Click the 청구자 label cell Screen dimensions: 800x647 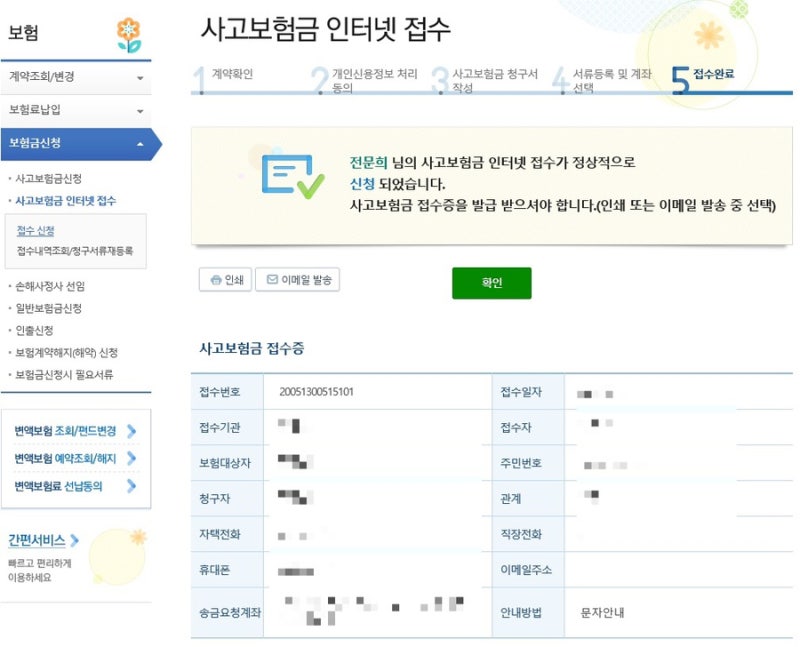(x=227, y=499)
